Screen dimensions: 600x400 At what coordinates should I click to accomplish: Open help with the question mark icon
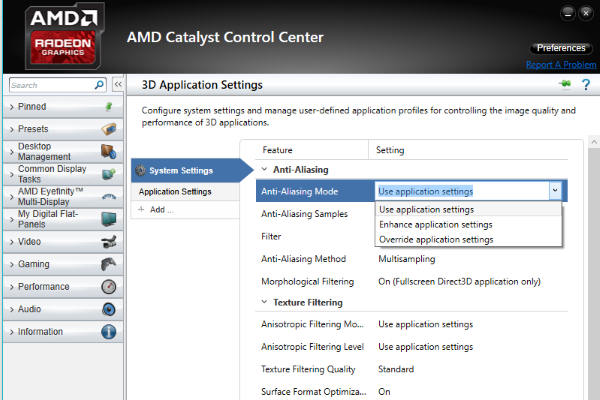tap(585, 84)
